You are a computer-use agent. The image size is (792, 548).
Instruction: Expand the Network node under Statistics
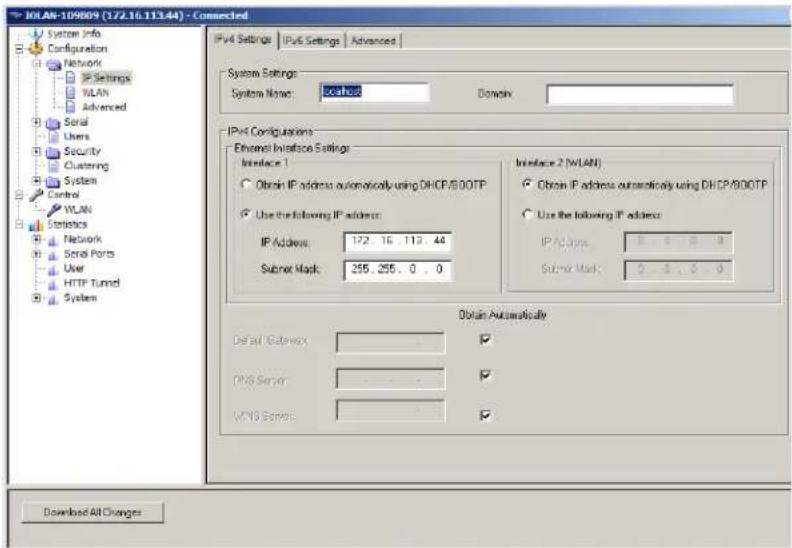click(x=36, y=239)
